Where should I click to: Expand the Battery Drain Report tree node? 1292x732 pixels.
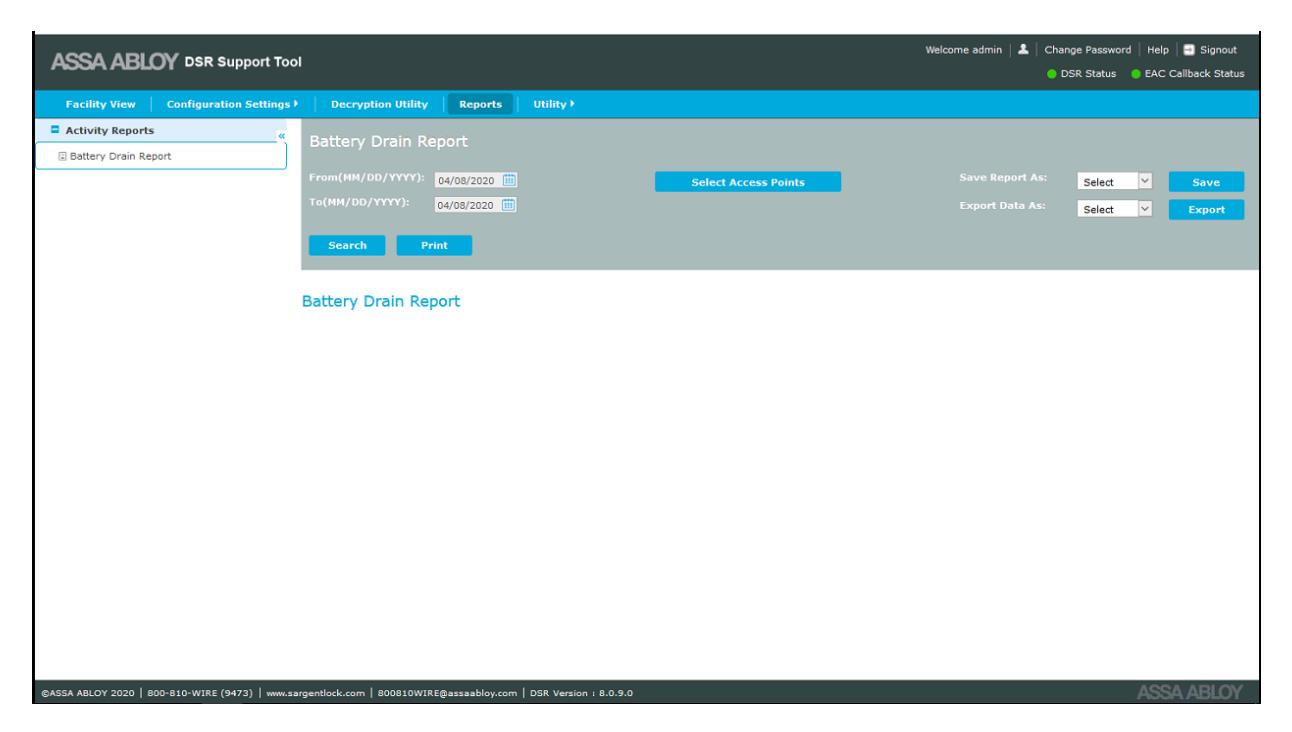(x=62, y=156)
